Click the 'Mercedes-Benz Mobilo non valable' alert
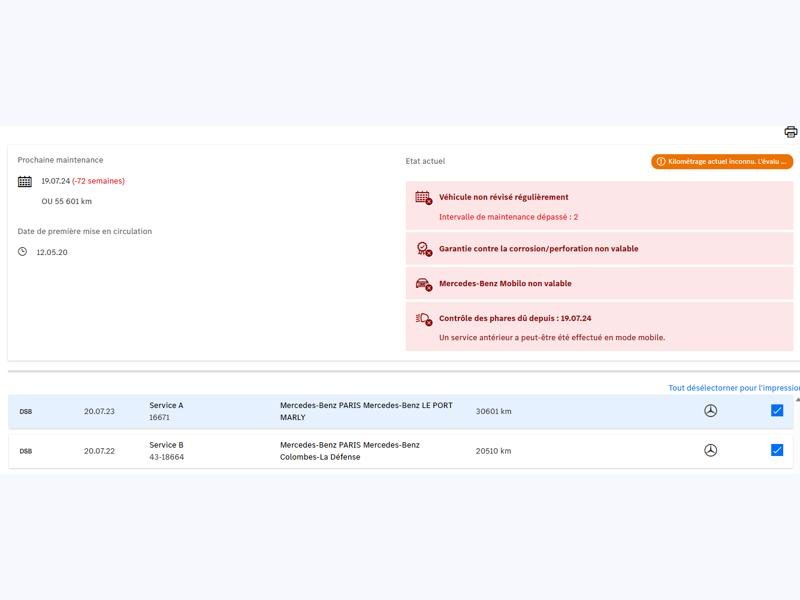 505,284
